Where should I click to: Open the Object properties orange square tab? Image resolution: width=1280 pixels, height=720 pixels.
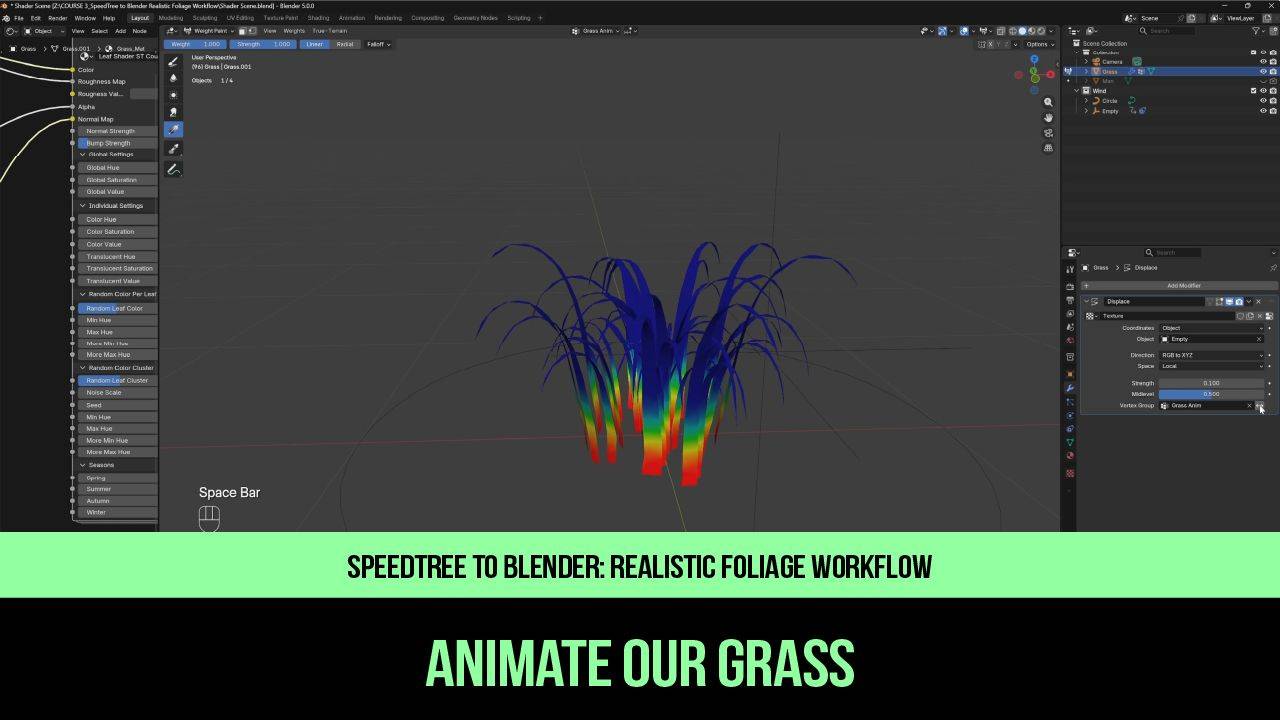click(1070, 374)
